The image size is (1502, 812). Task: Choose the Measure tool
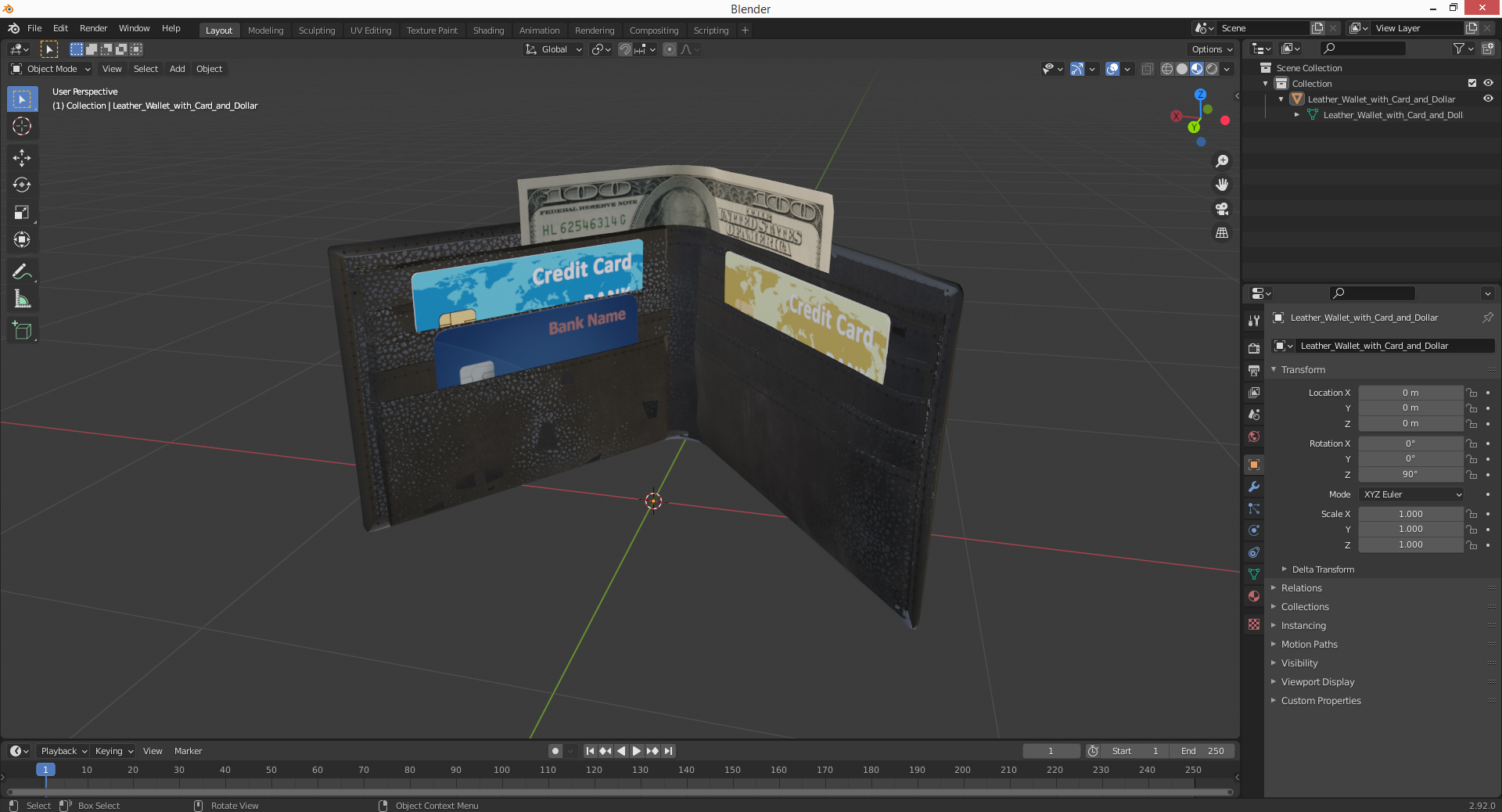[22, 299]
